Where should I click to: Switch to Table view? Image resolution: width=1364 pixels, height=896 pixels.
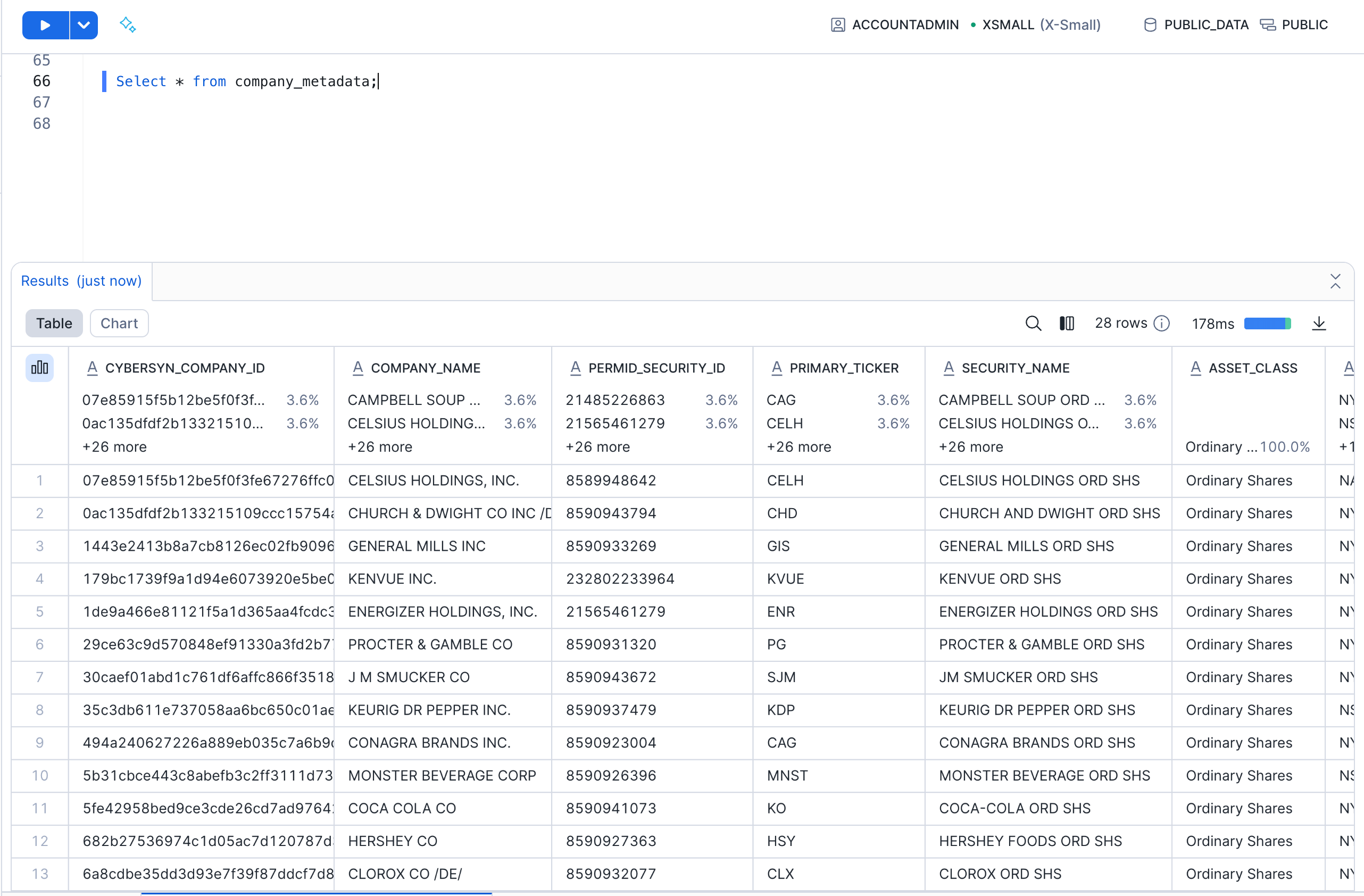click(53, 323)
